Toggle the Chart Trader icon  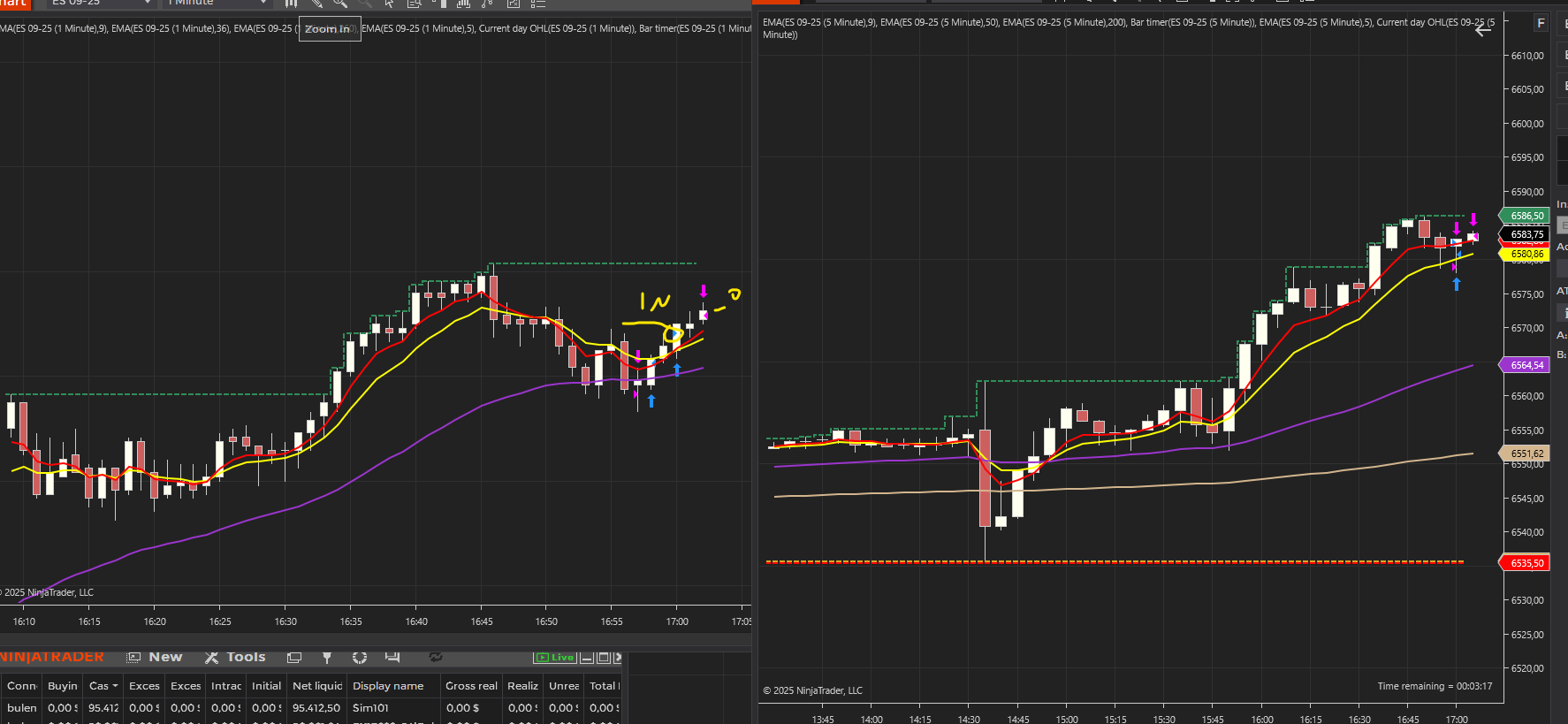click(x=438, y=4)
